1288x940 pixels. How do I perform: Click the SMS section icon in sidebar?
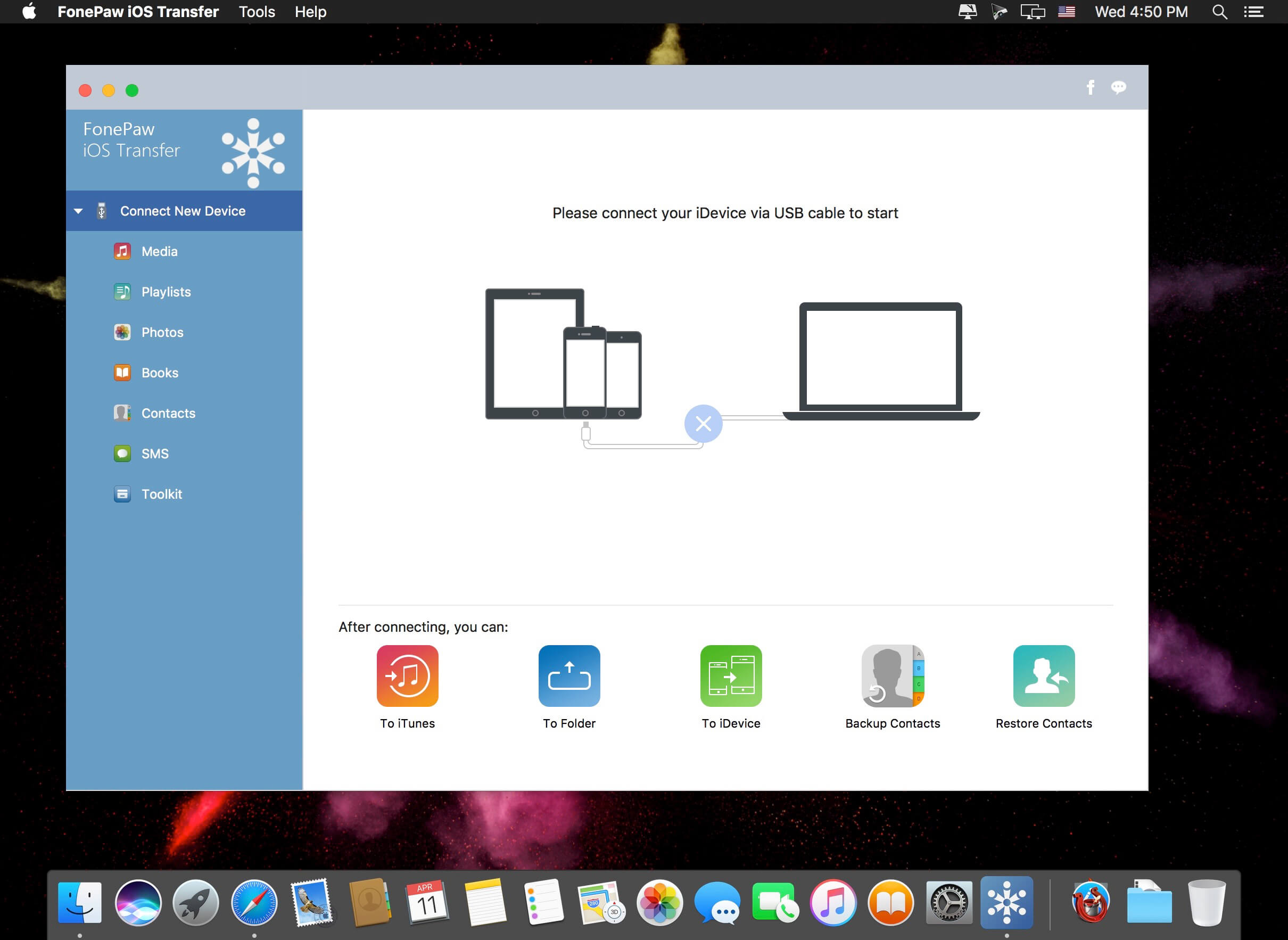pyautogui.click(x=122, y=453)
